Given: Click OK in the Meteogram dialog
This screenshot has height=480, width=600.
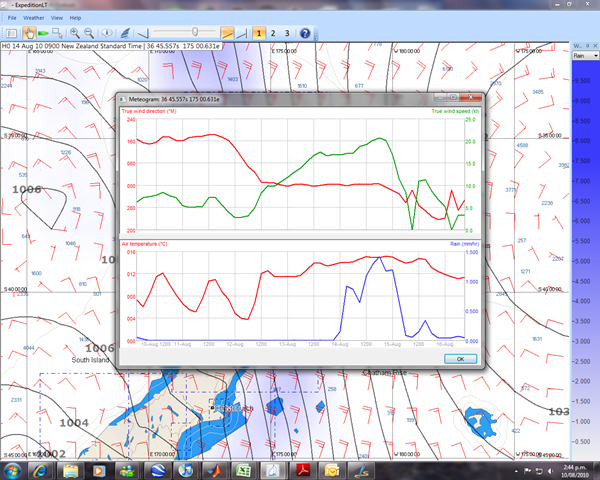Looking at the screenshot, I should (x=460, y=359).
